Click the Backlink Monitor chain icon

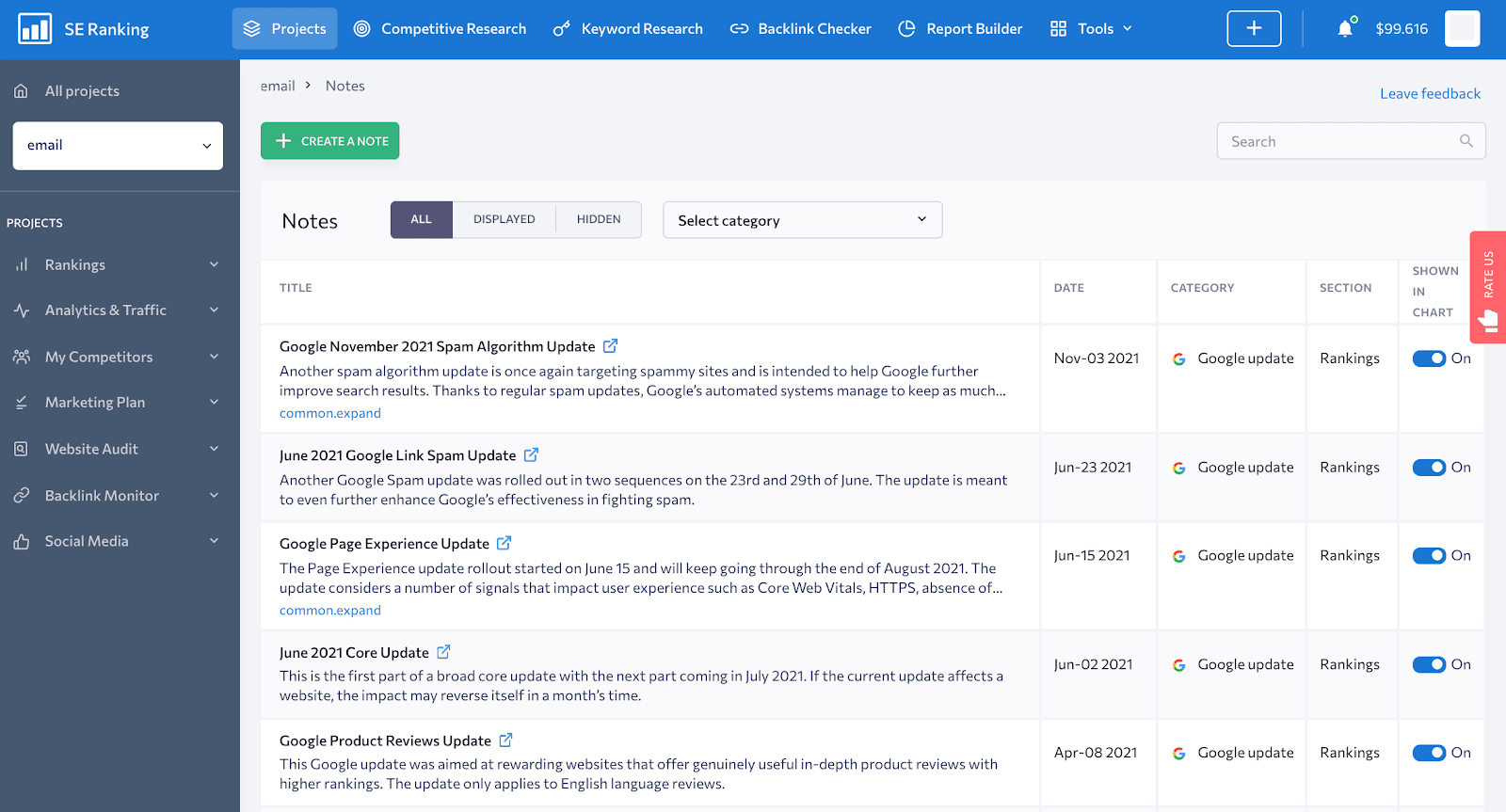tap(21, 496)
